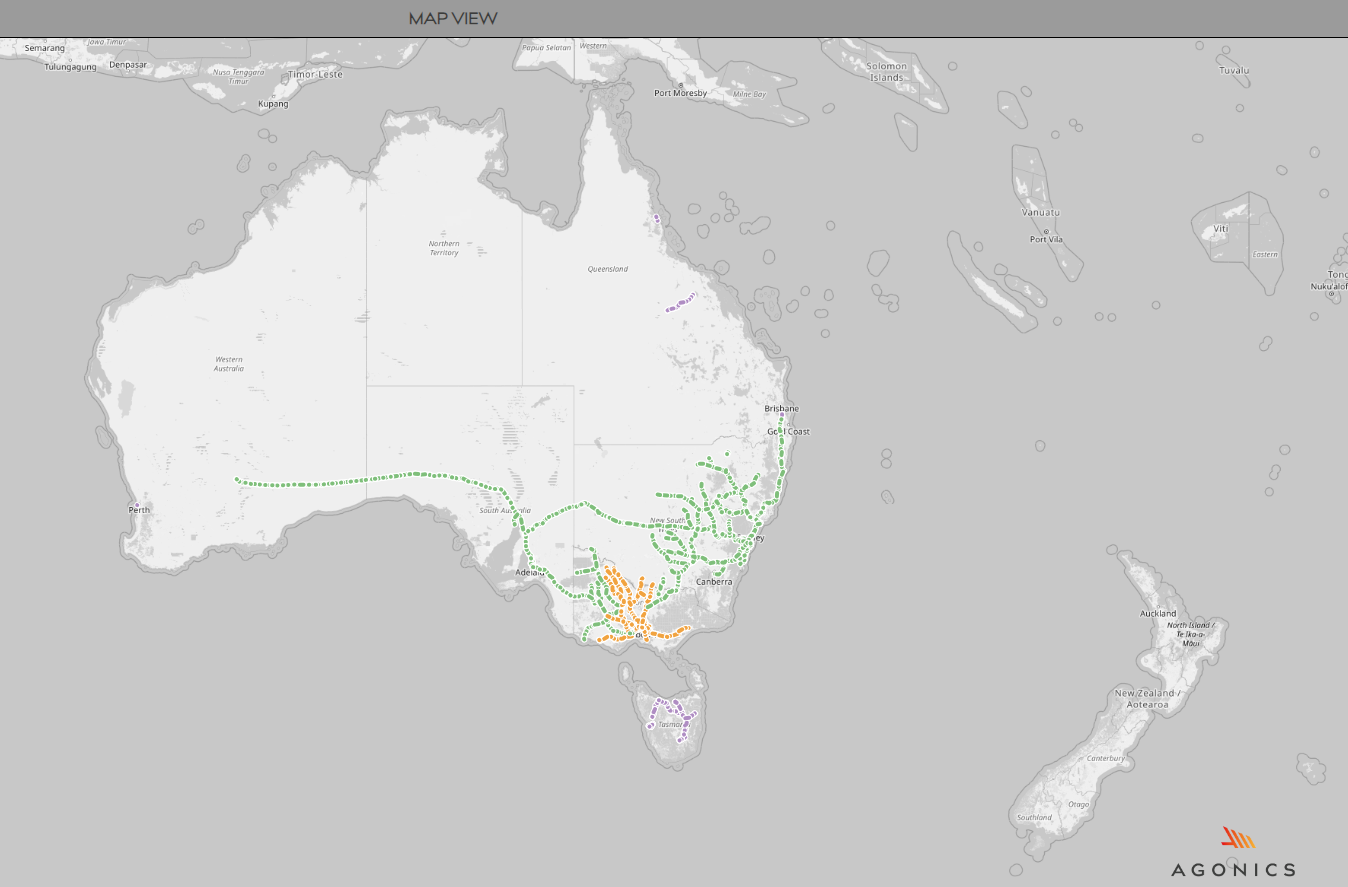Click the purple markers in central Queensland

[681, 303]
